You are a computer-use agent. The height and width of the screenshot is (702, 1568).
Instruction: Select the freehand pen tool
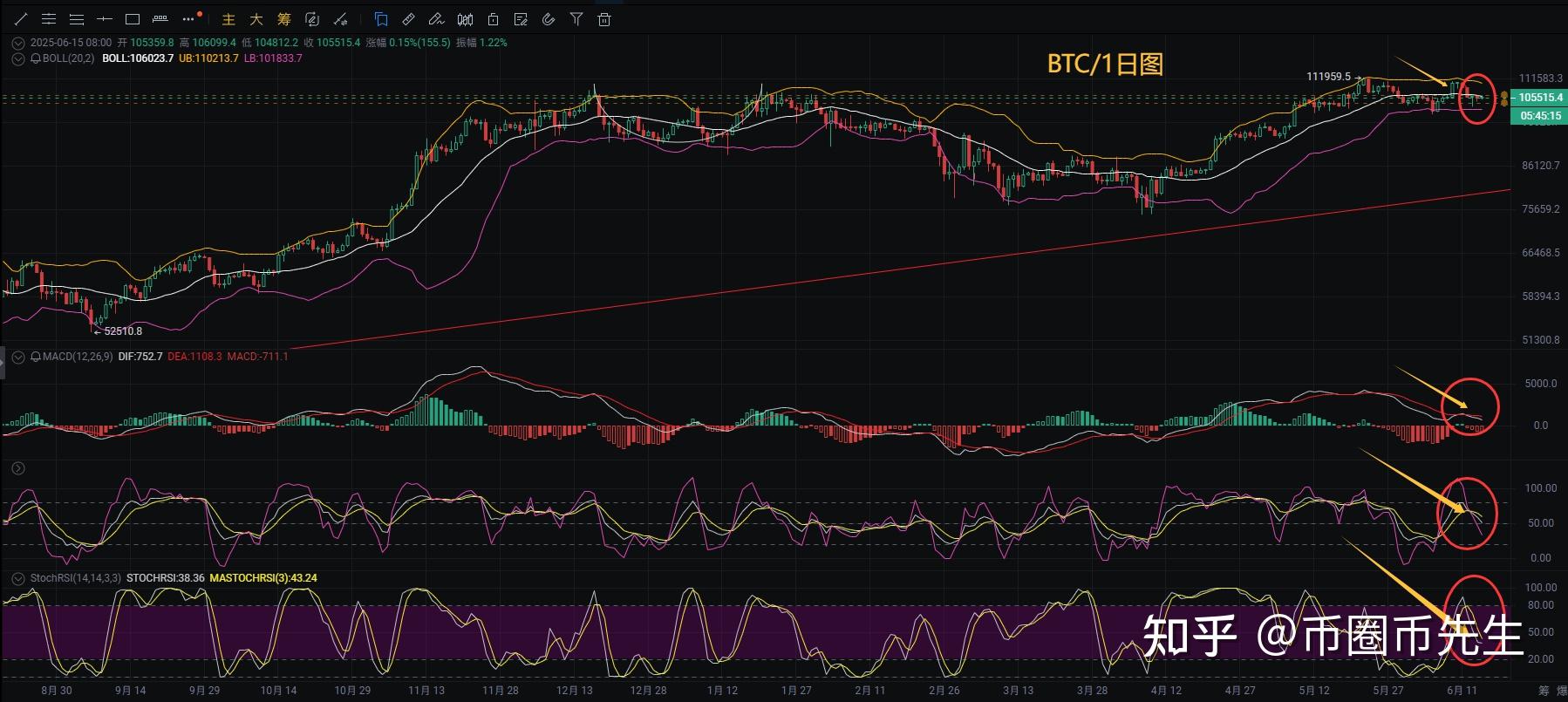click(437, 19)
